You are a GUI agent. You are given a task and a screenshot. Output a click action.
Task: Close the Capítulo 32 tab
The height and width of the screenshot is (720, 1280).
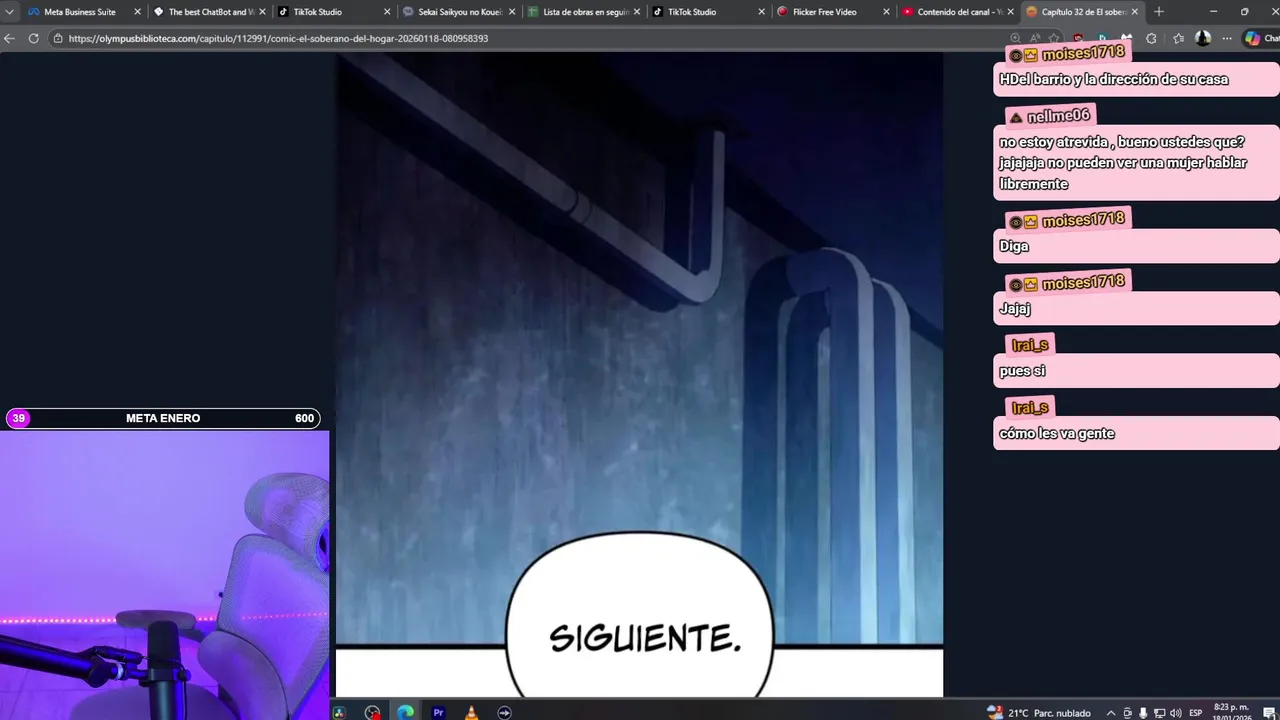(x=1135, y=12)
